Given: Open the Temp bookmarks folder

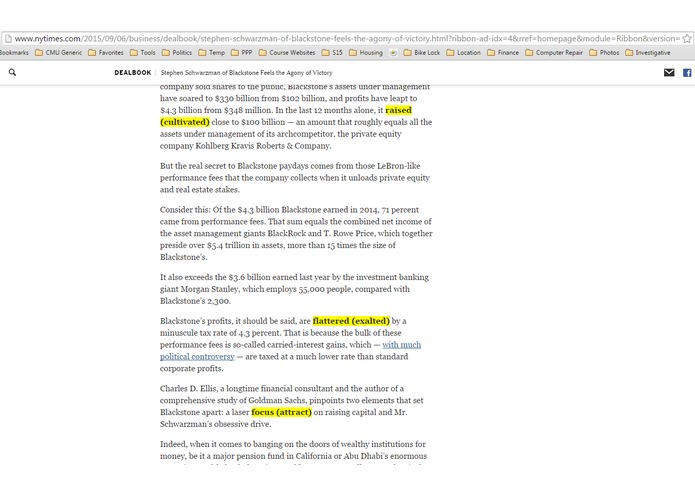Looking at the screenshot, I should coord(211,52).
